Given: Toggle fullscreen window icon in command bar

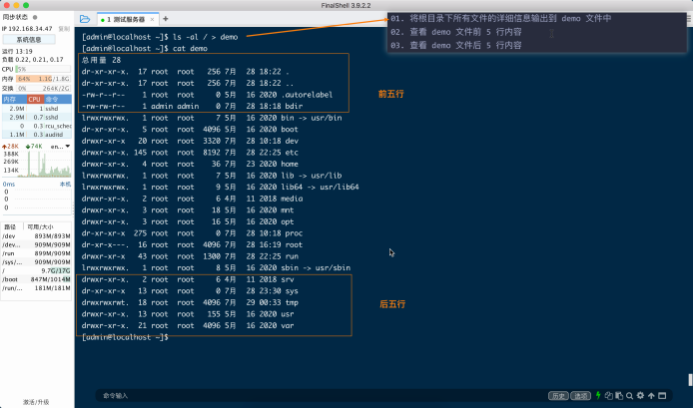Looking at the screenshot, I should 662,396.
